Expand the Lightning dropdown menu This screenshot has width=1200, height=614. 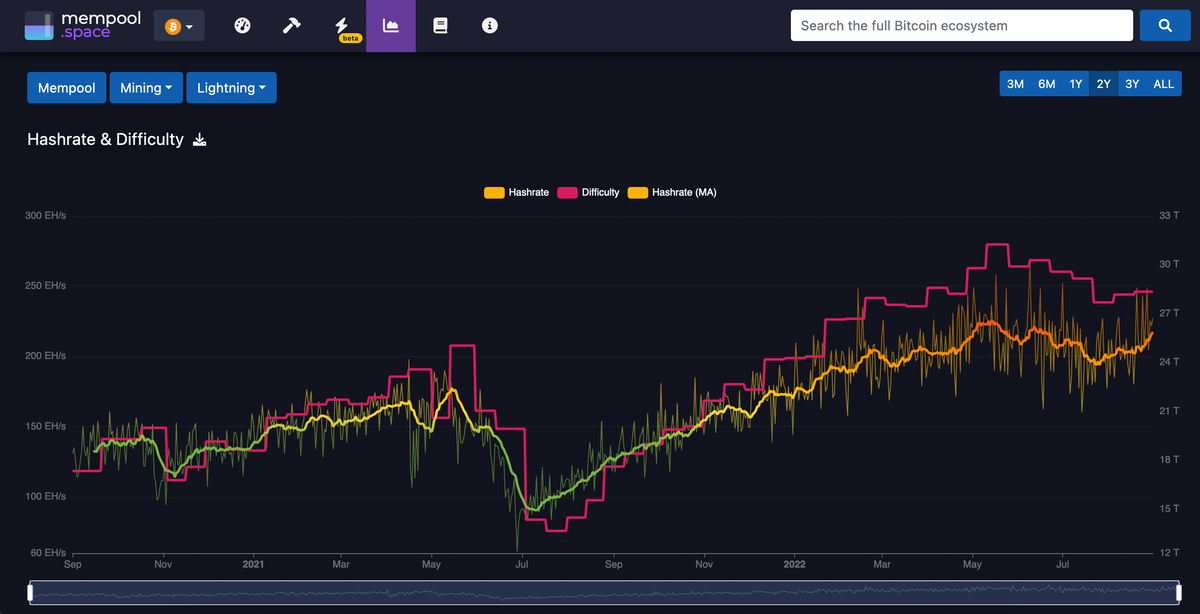point(231,88)
